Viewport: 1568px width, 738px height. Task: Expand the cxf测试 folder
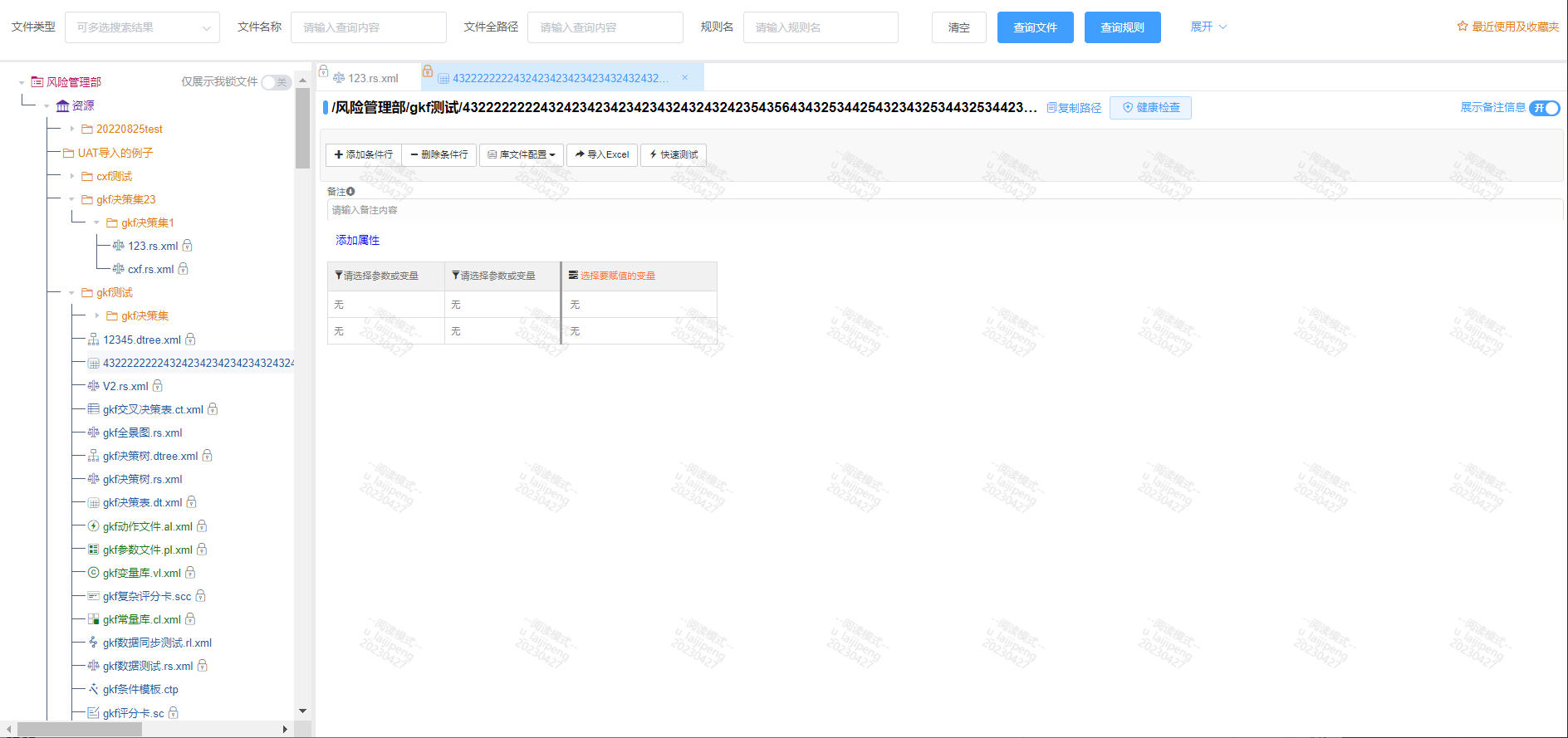(x=72, y=176)
